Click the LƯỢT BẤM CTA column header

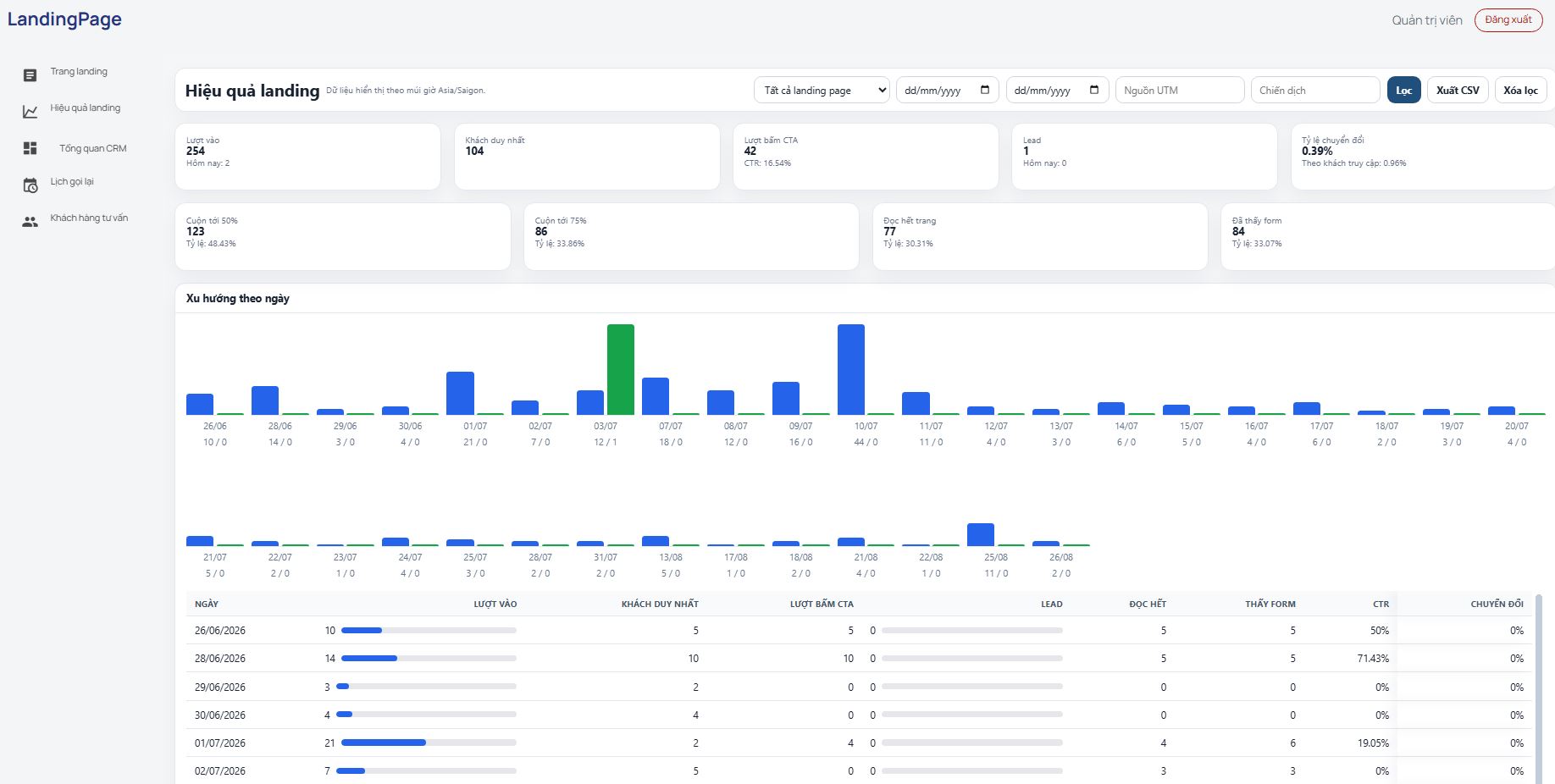click(x=822, y=604)
